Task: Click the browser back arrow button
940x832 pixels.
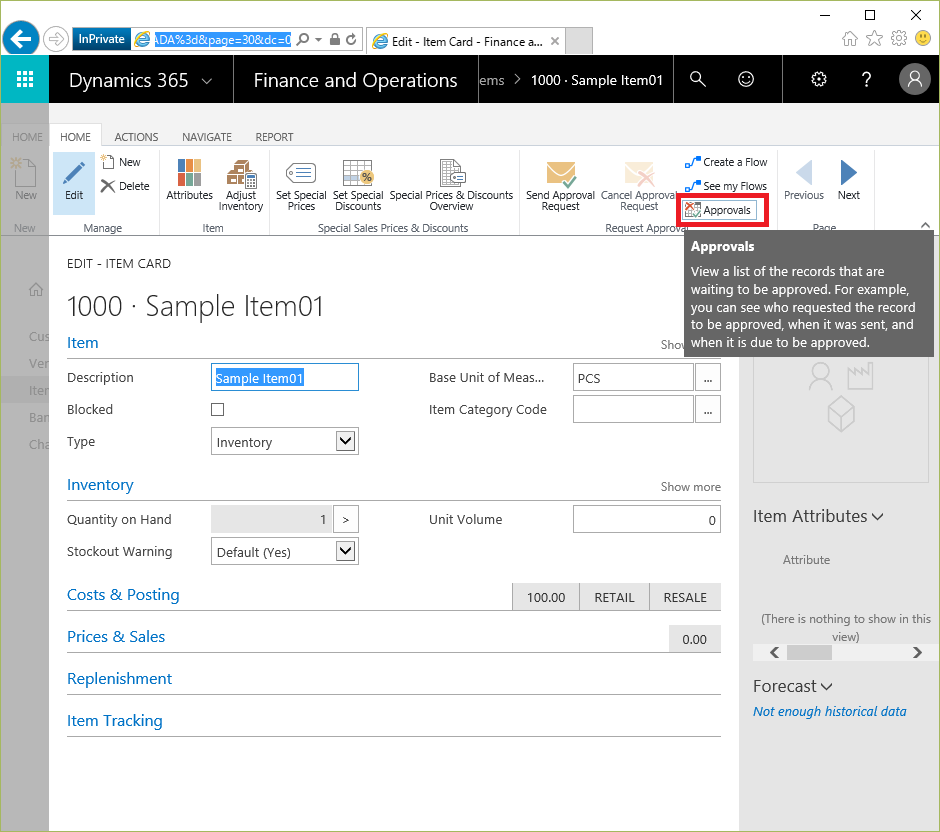Action: (21, 39)
